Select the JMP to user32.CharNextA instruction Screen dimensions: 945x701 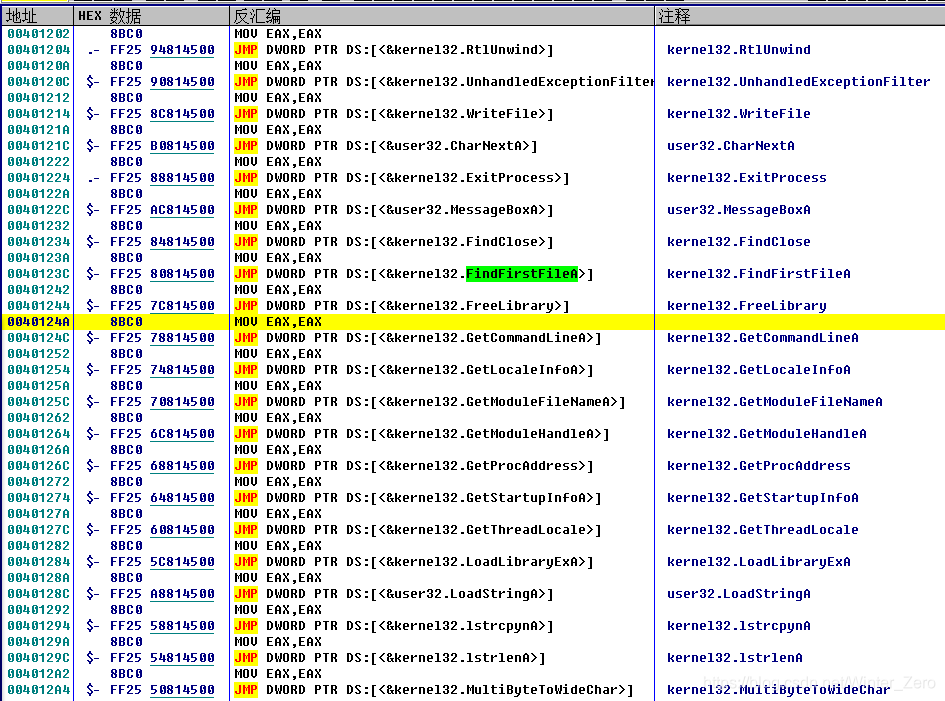[x=386, y=145]
